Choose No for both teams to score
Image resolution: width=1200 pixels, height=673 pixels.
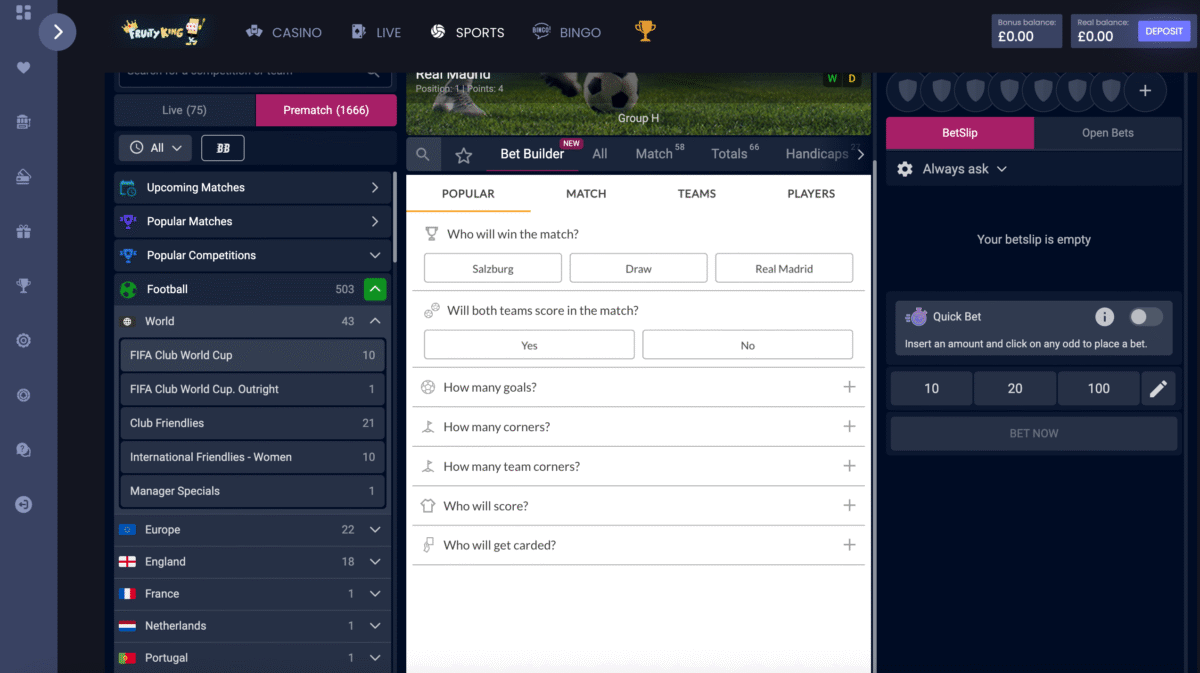748,345
